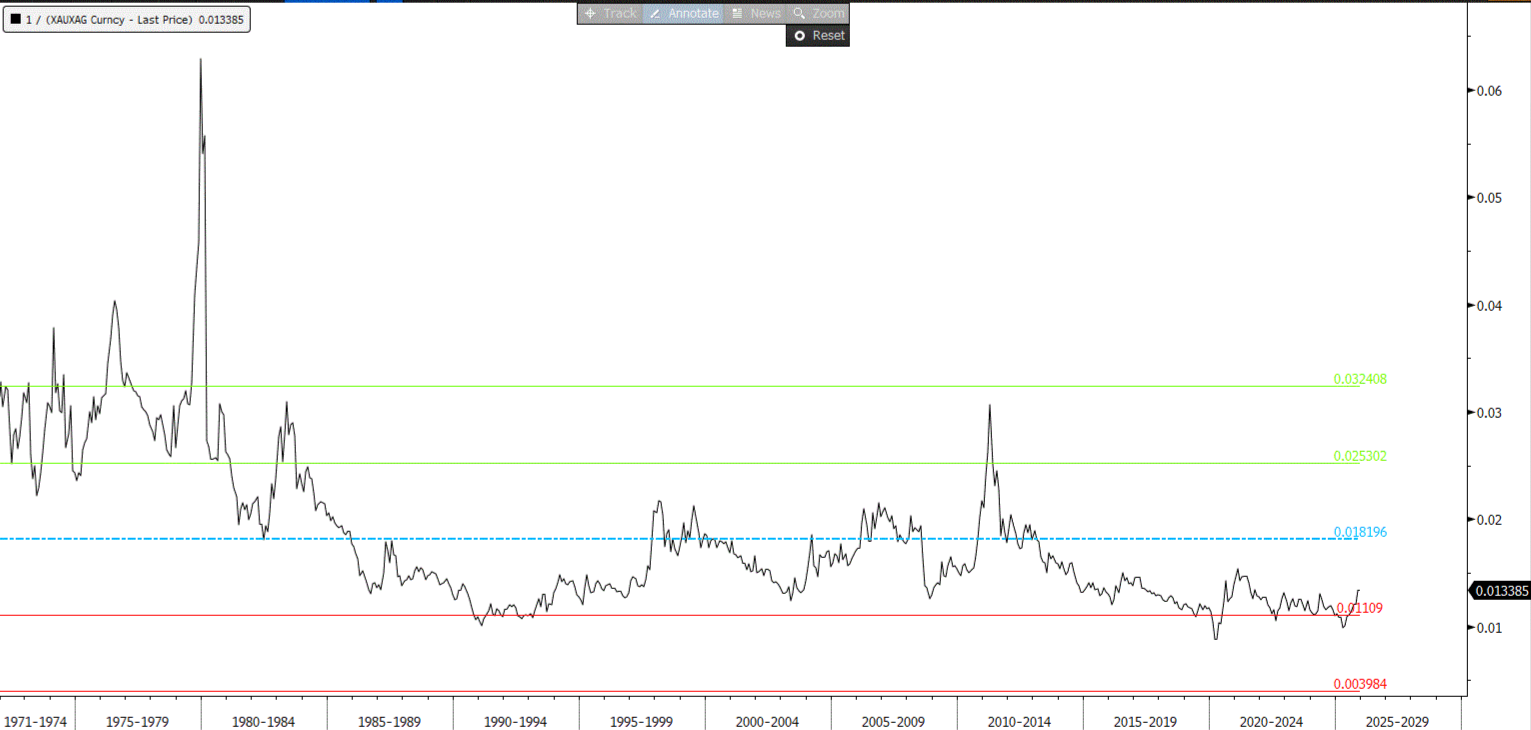
Task: Click the 0.013385 last price tag
Action: [1501, 591]
